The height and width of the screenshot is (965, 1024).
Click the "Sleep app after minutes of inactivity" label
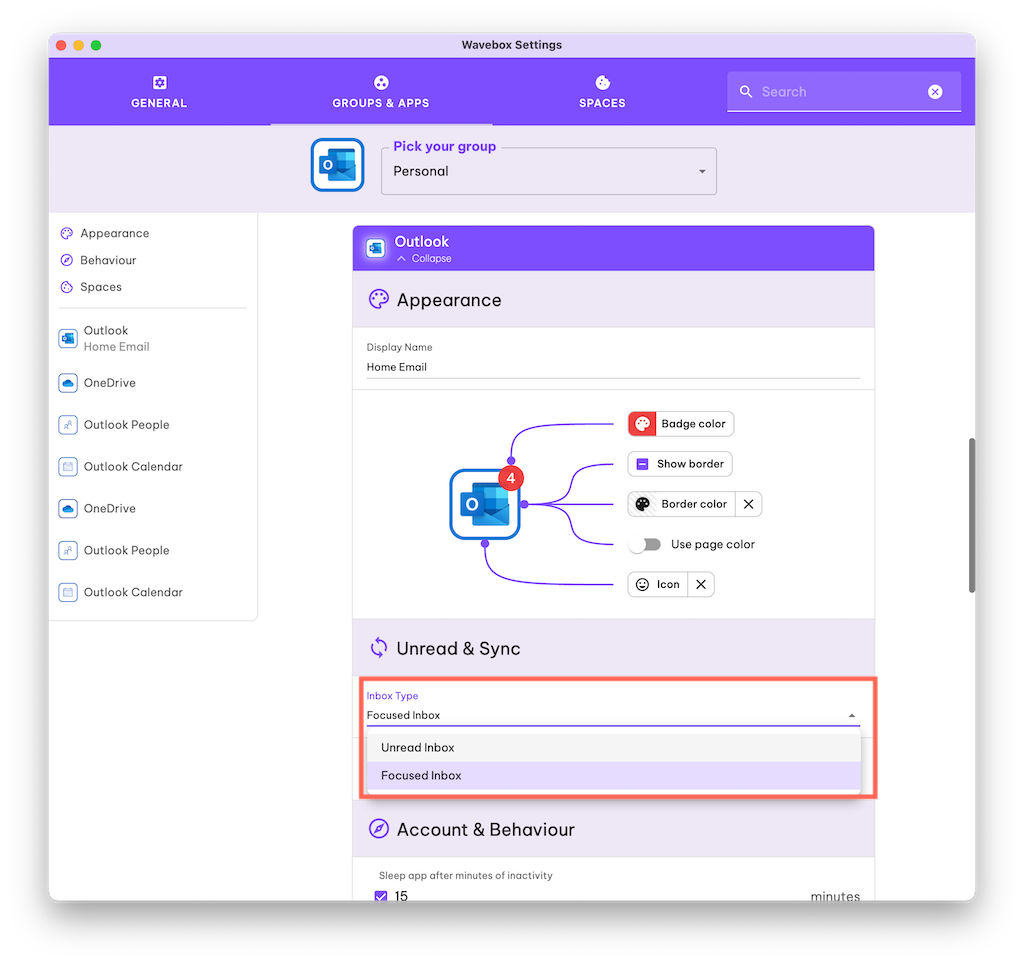(x=466, y=876)
